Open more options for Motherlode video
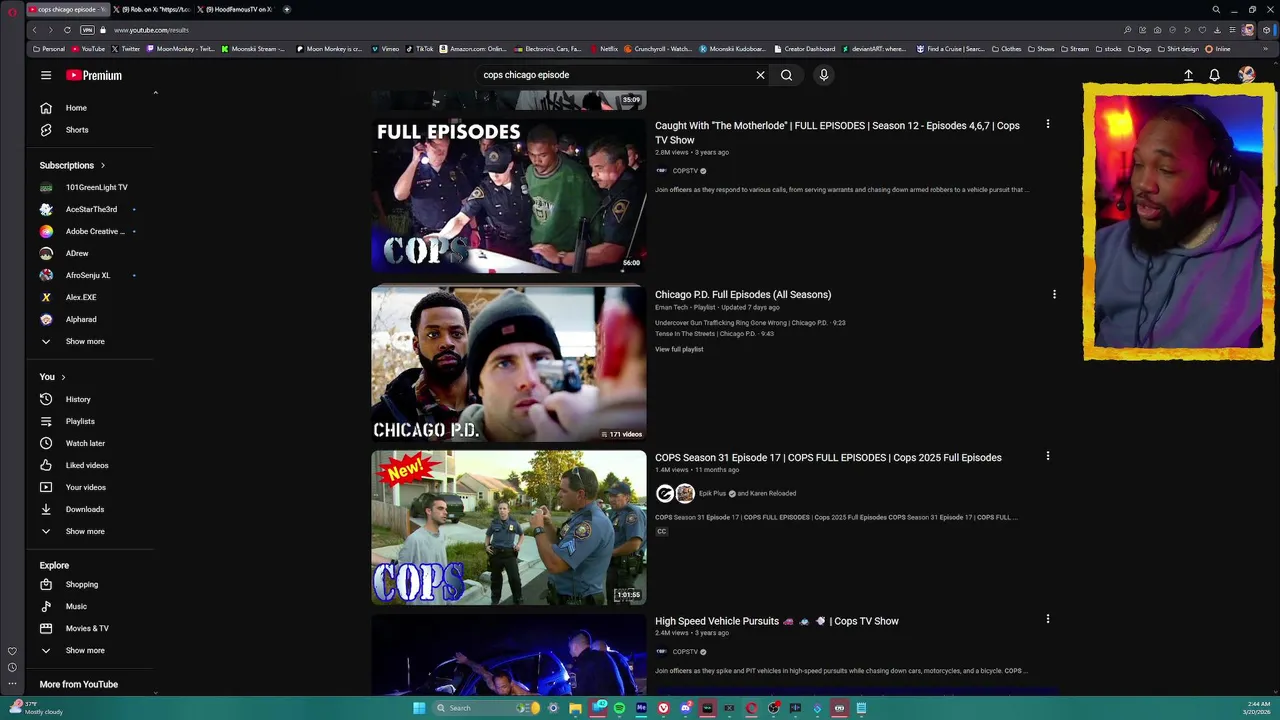The width and height of the screenshot is (1280, 720). [x=1047, y=124]
